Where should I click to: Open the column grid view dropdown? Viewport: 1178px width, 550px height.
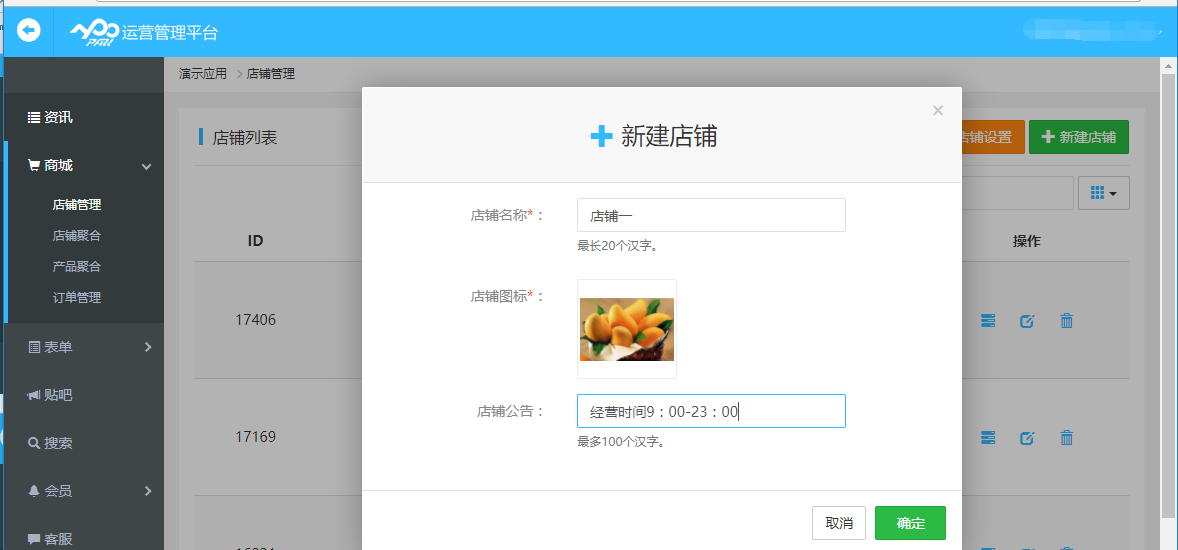(1103, 193)
